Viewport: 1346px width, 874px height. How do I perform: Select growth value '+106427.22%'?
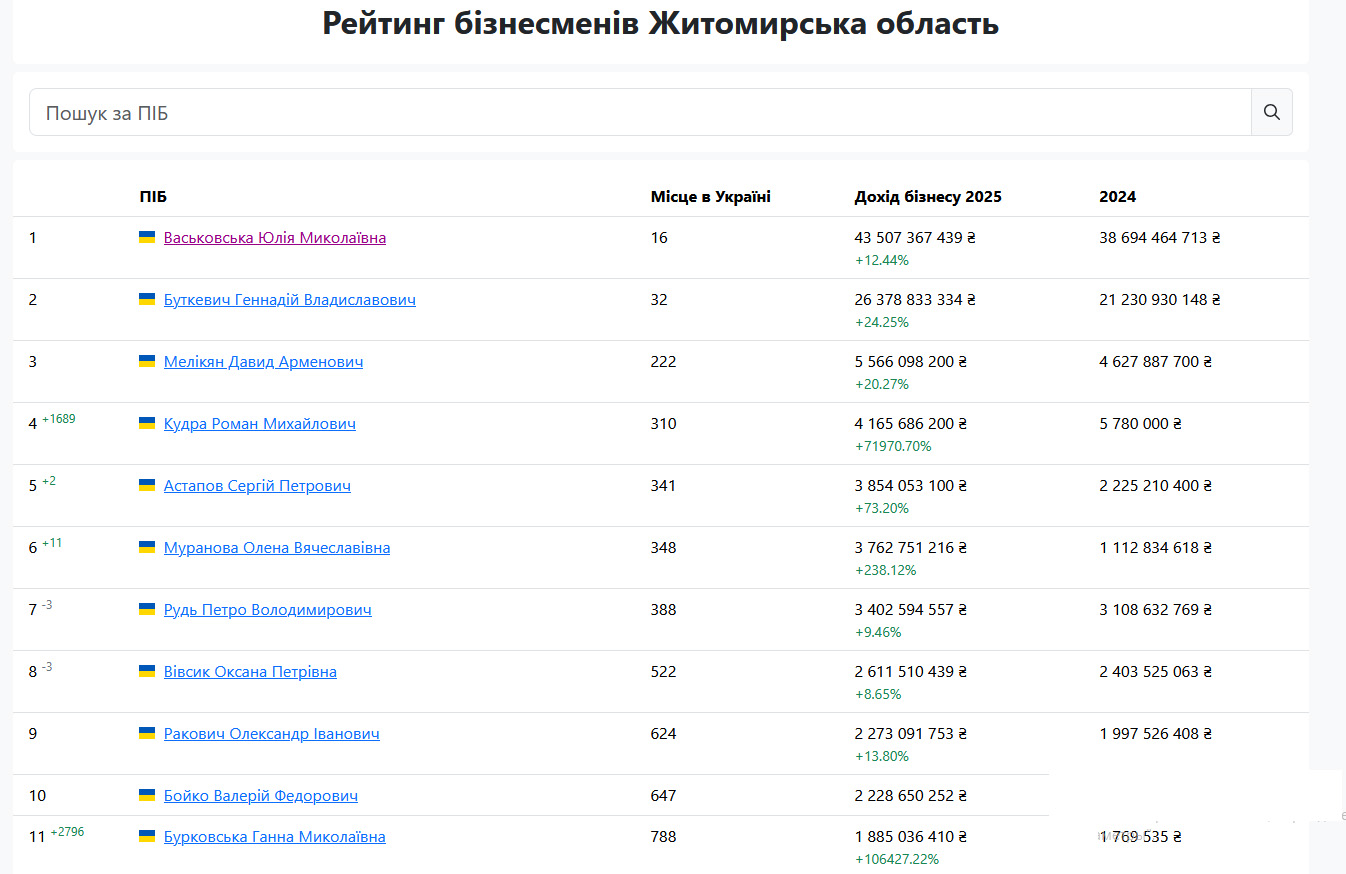(897, 859)
